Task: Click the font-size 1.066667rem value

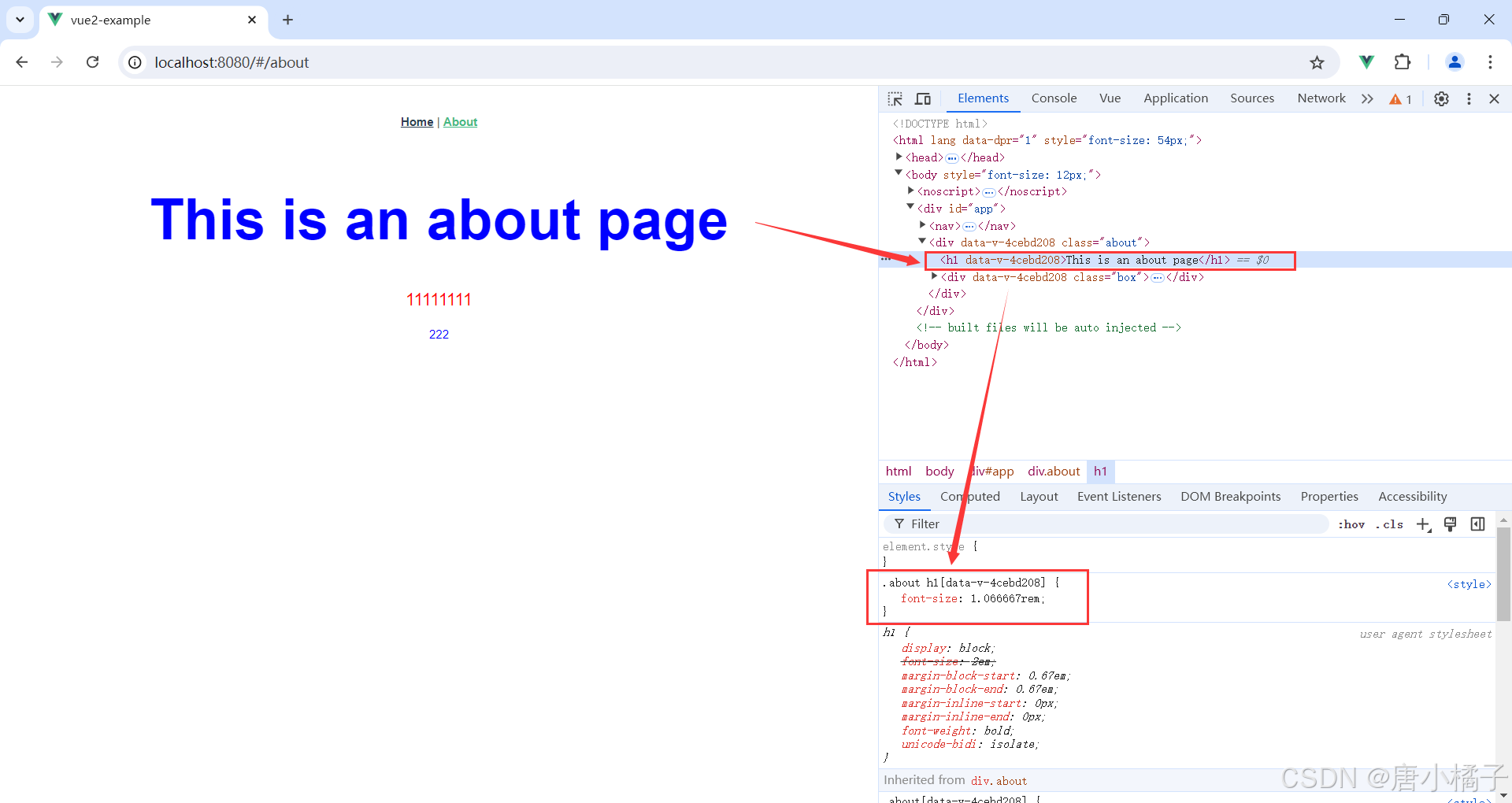Action: pyautogui.click(x=1007, y=599)
